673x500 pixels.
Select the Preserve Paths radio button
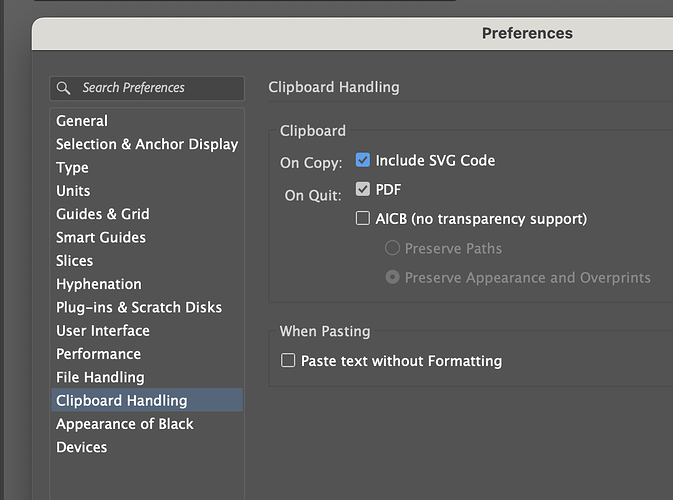[x=392, y=248]
